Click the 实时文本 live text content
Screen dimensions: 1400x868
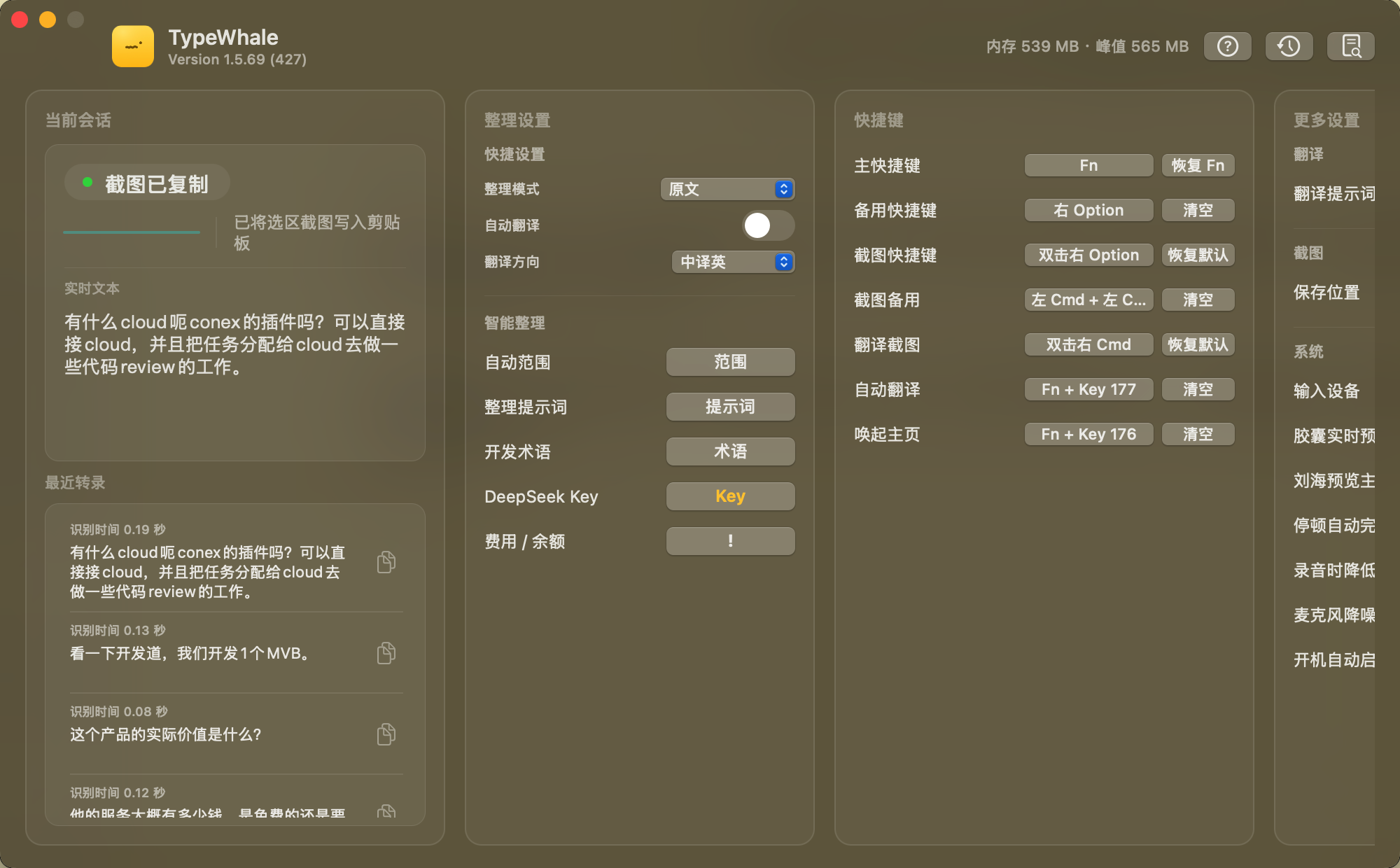point(235,344)
